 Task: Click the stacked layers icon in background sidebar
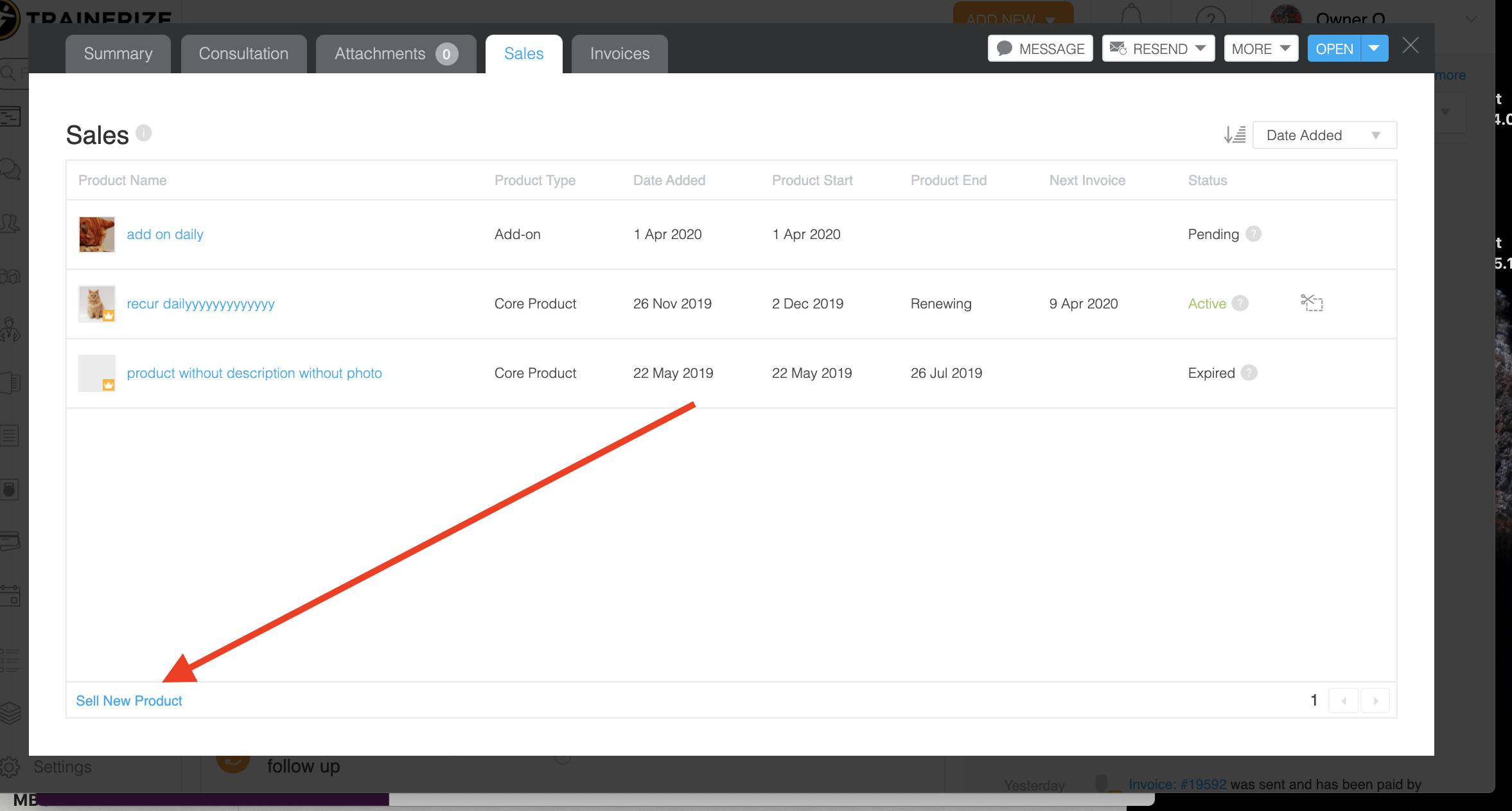pyautogui.click(x=10, y=712)
